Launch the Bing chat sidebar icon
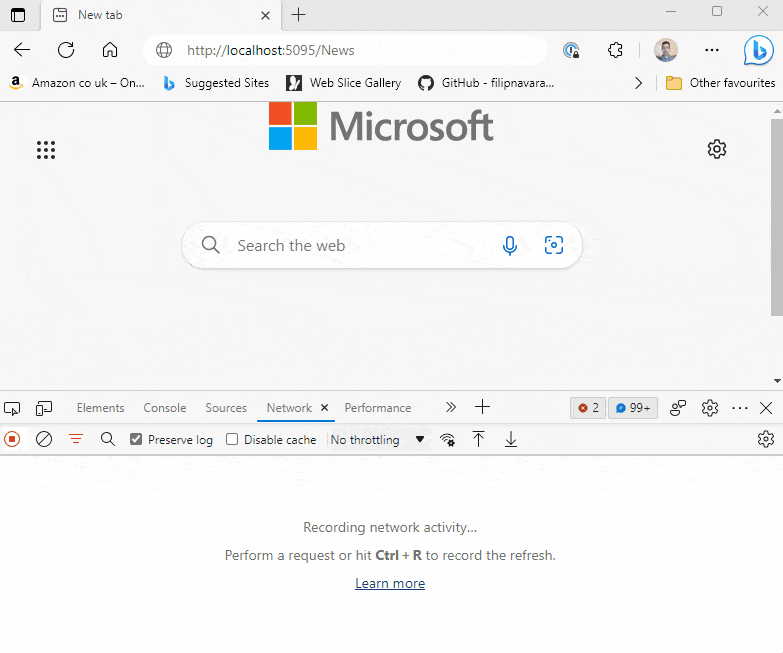The width and height of the screenshot is (783, 653). [x=758, y=50]
